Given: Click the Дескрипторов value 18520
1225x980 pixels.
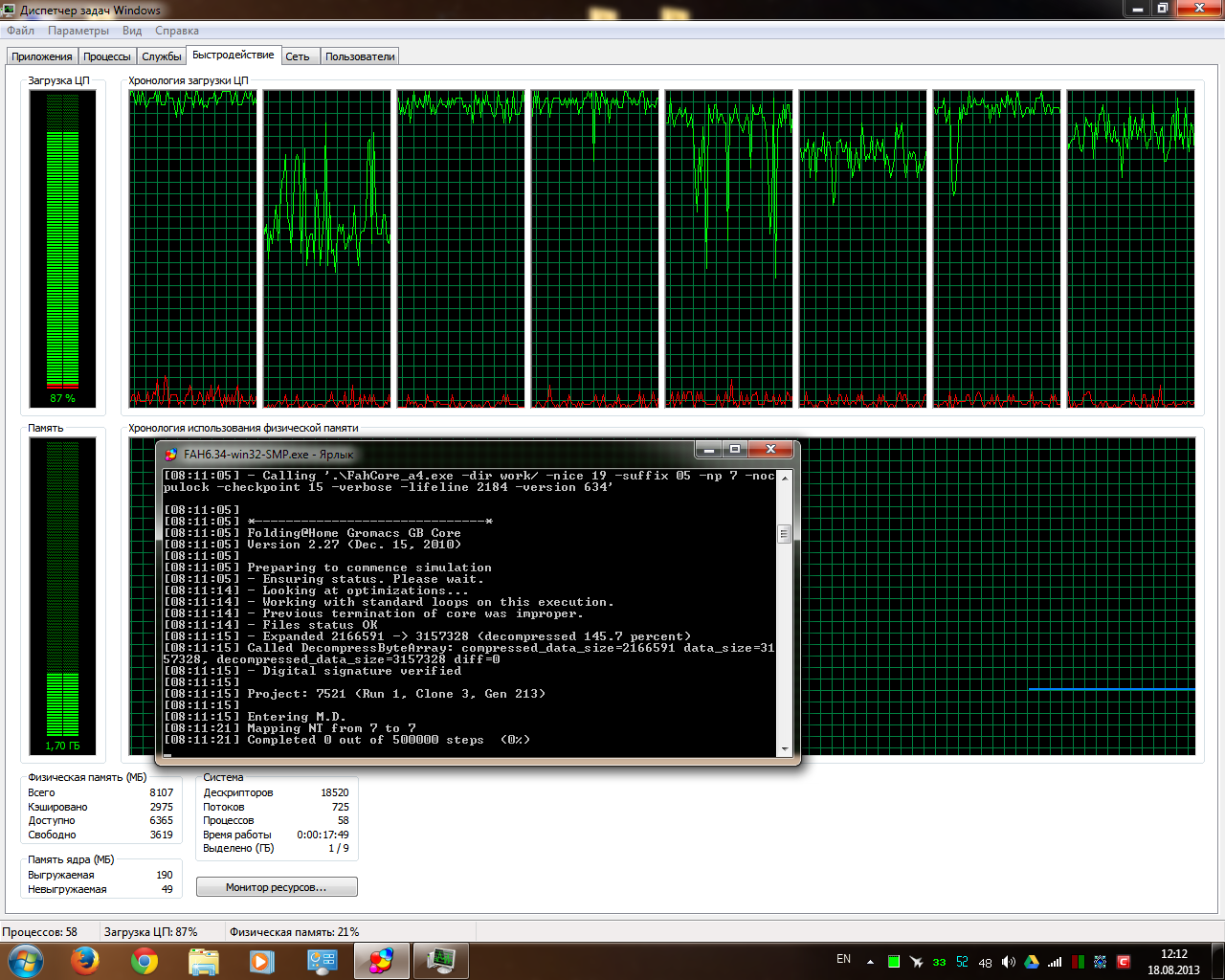Looking at the screenshot, I should tap(335, 792).
